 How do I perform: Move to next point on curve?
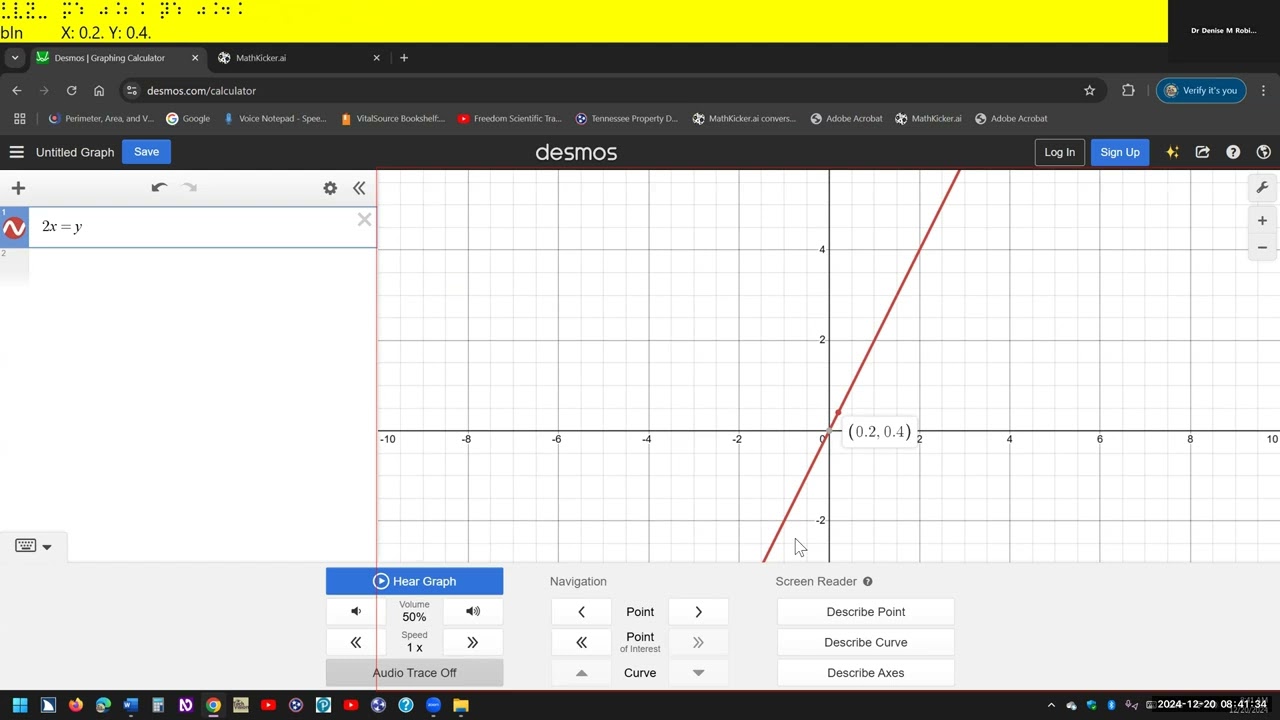[x=698, y=612]
